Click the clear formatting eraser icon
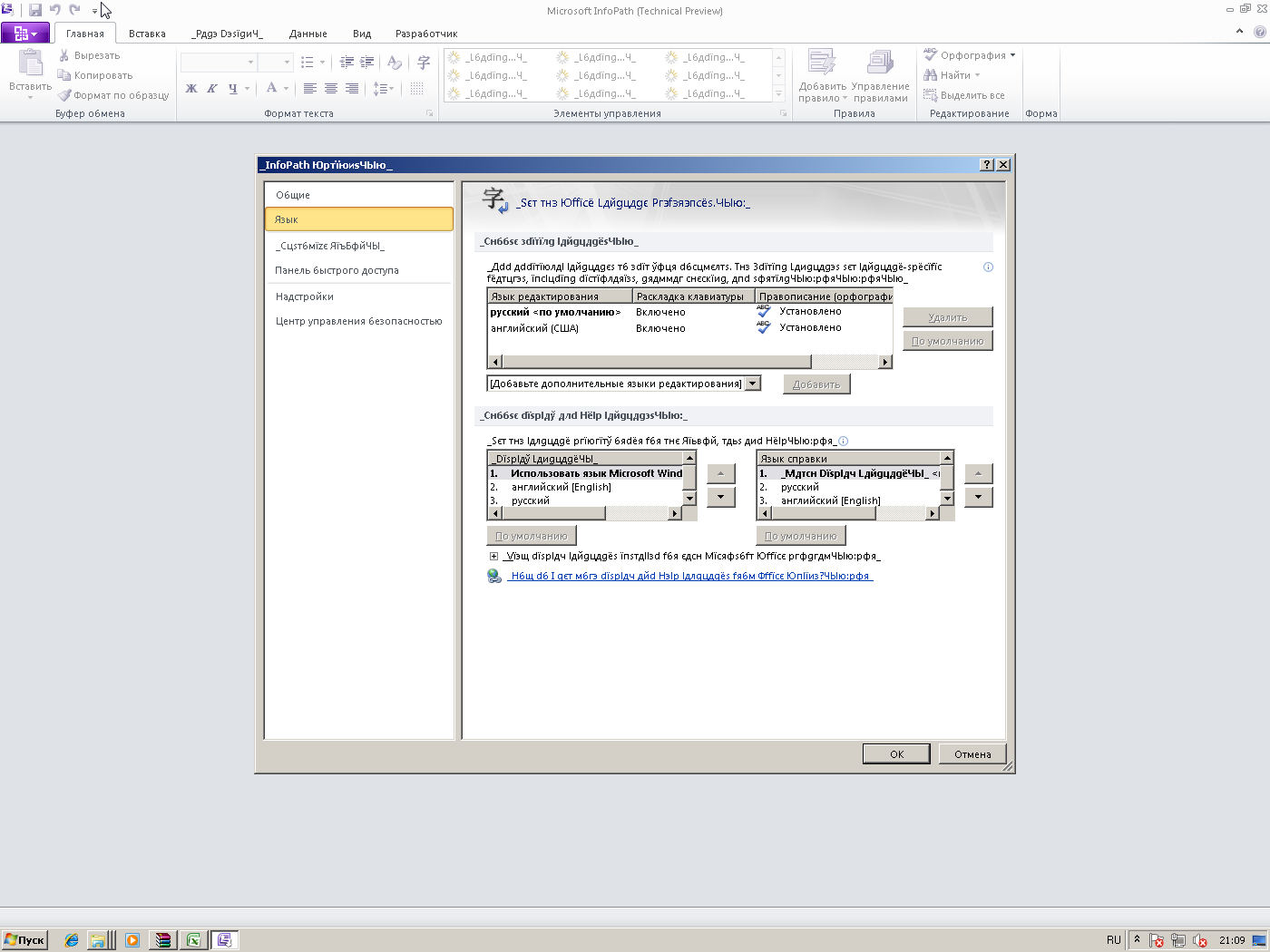The height and width of the screenshot is (952, 1270). [x=394, y=63]
